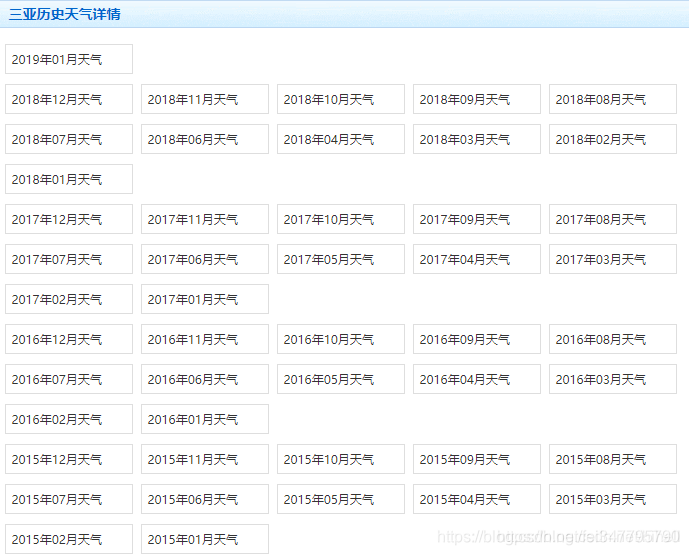This screenshot has width=689, height=555.
Task: Open the 2015年02月天气 link
Action: click(69, 539)
